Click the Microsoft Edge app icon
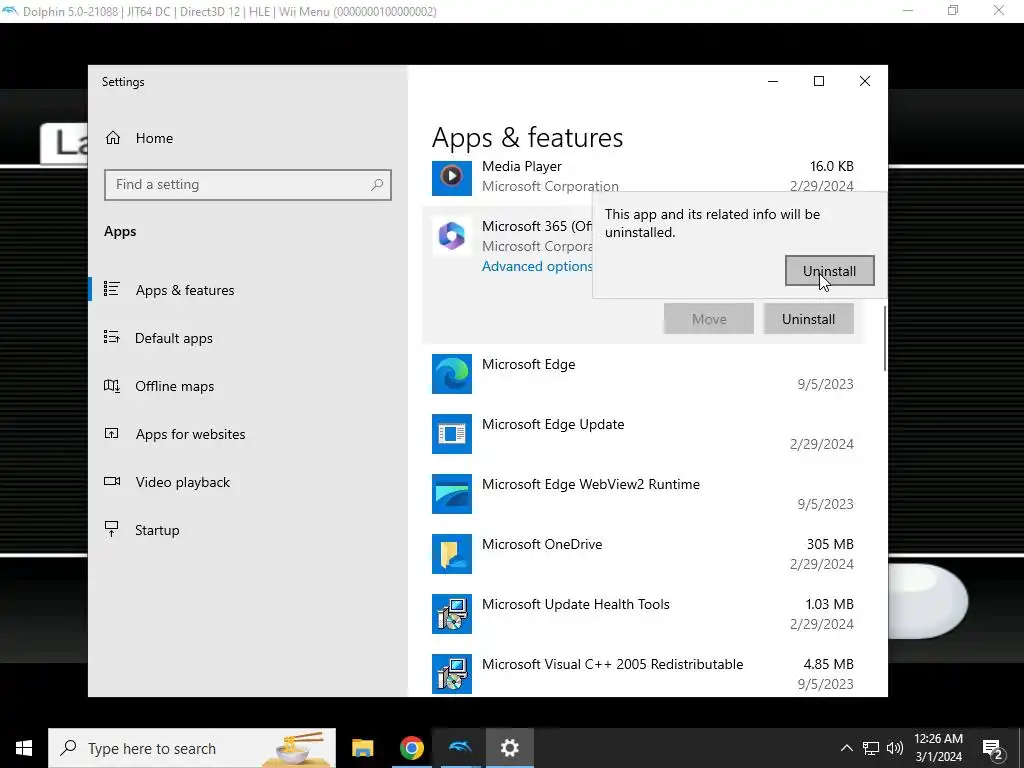Image resolution: width=1024 pixels, height=768 pixels. (x=451, y=374)
